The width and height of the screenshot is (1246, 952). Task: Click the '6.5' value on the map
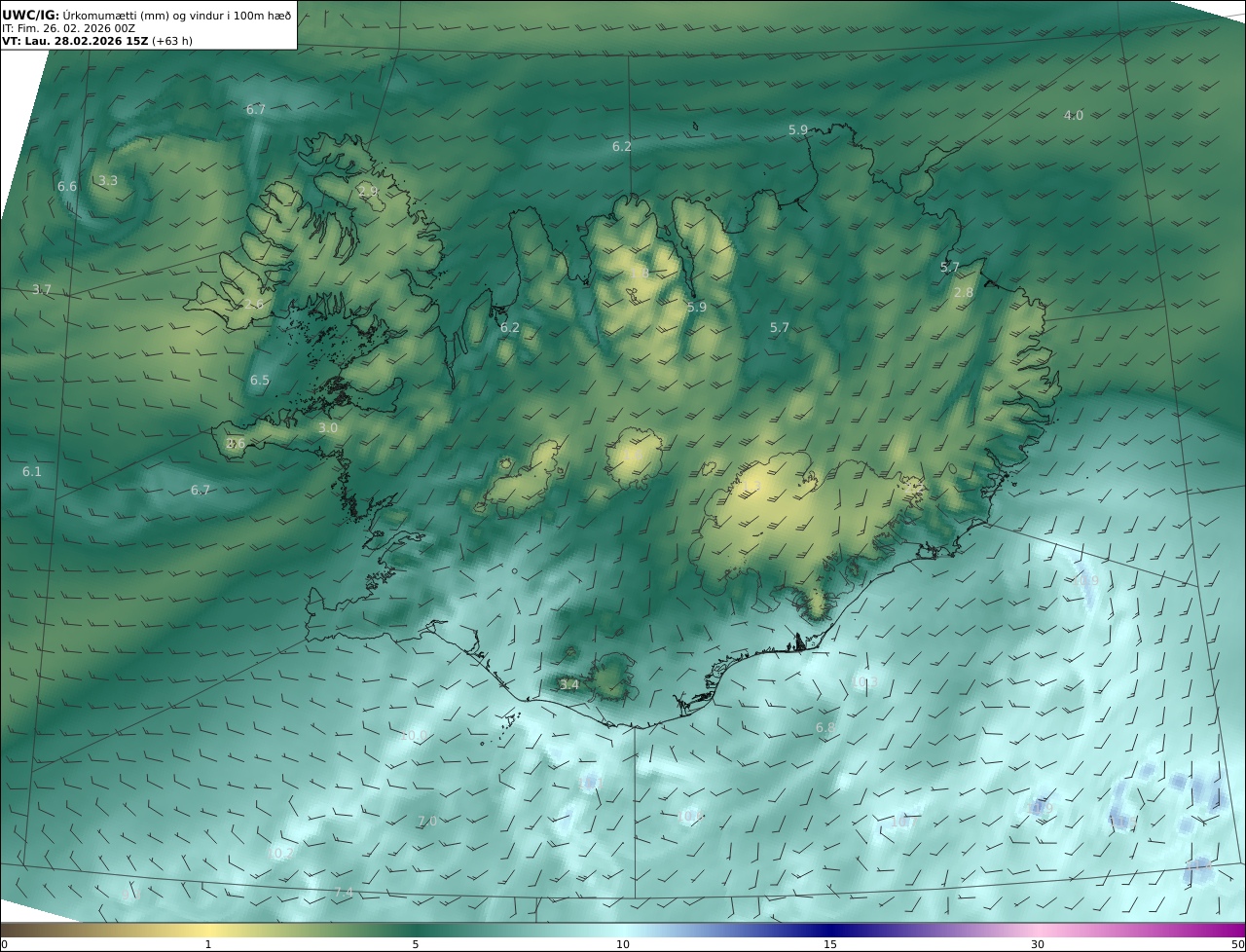(x=260, y=380)
